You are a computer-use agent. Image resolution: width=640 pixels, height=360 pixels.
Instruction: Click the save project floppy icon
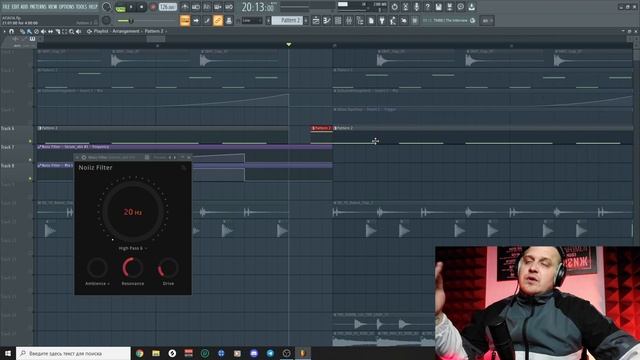438,7
